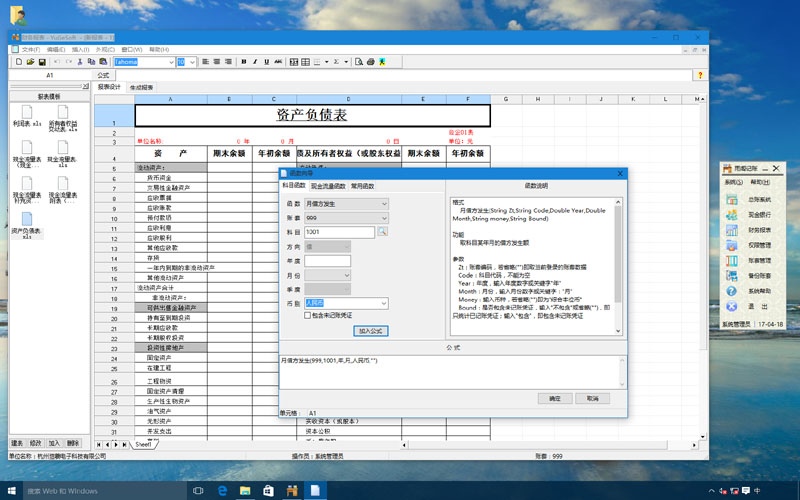Viewport: 800px width, 500px height.
Task: Open the 插入 menu
Action: (76, 49)
